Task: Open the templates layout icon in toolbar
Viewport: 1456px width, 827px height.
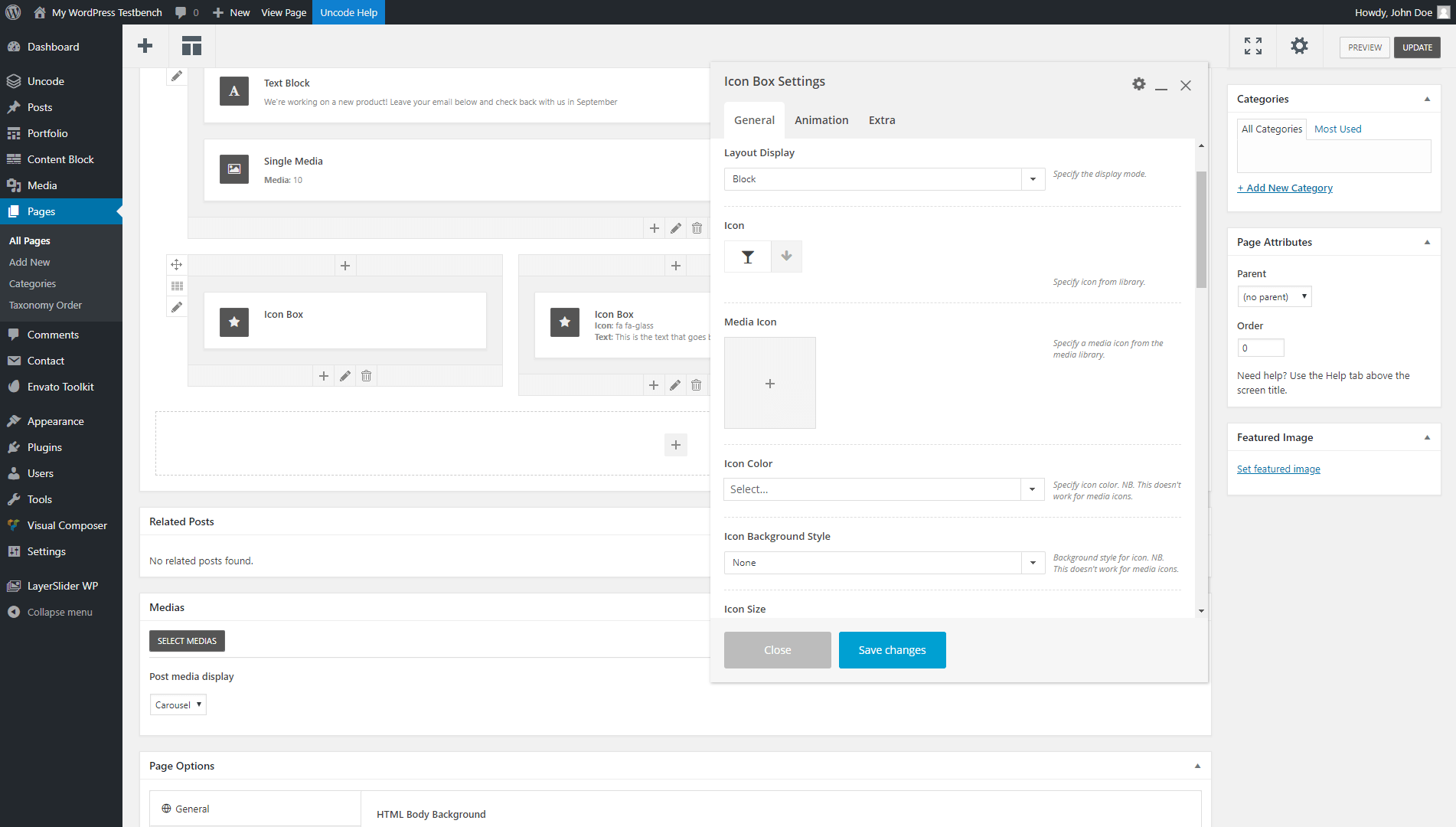Action: coord(191,46)
